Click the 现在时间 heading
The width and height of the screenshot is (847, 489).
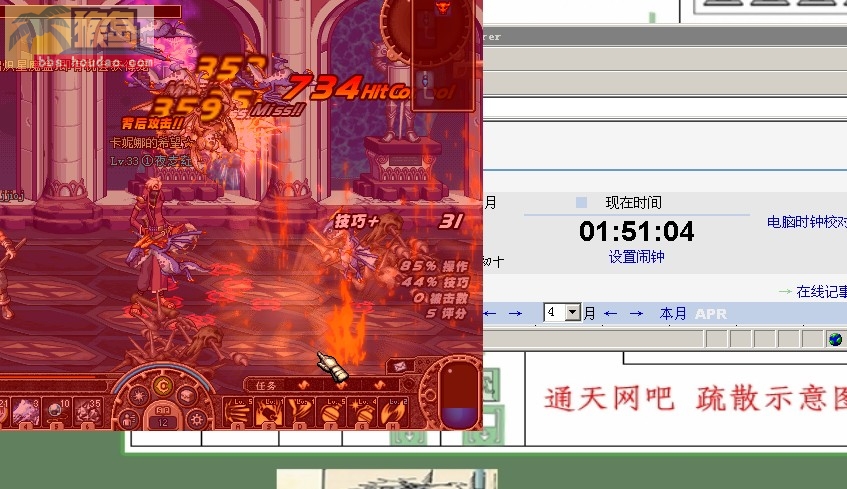click(x=633, y=203)
